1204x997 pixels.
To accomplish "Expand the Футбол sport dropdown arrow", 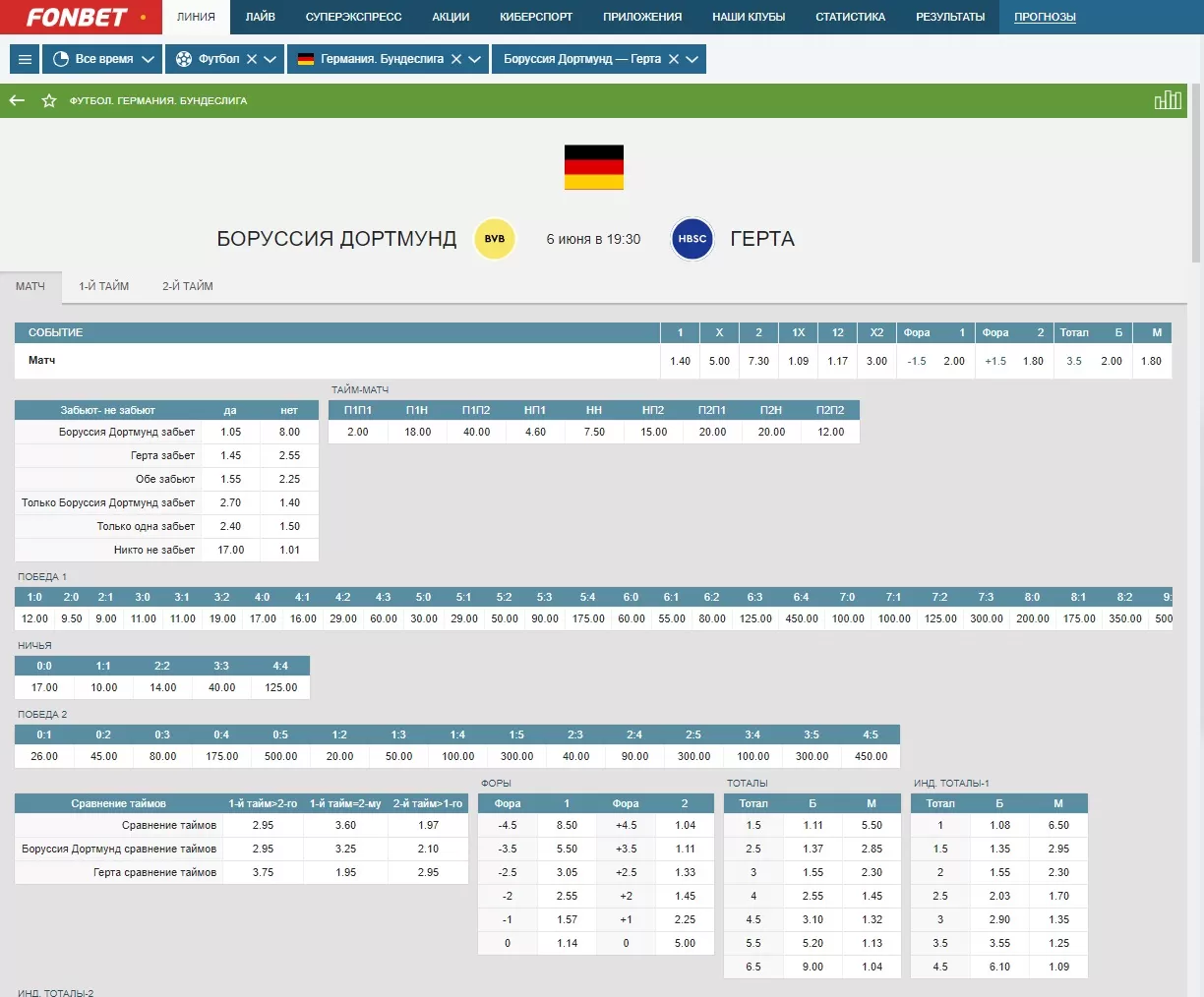I will coord(271,59).
